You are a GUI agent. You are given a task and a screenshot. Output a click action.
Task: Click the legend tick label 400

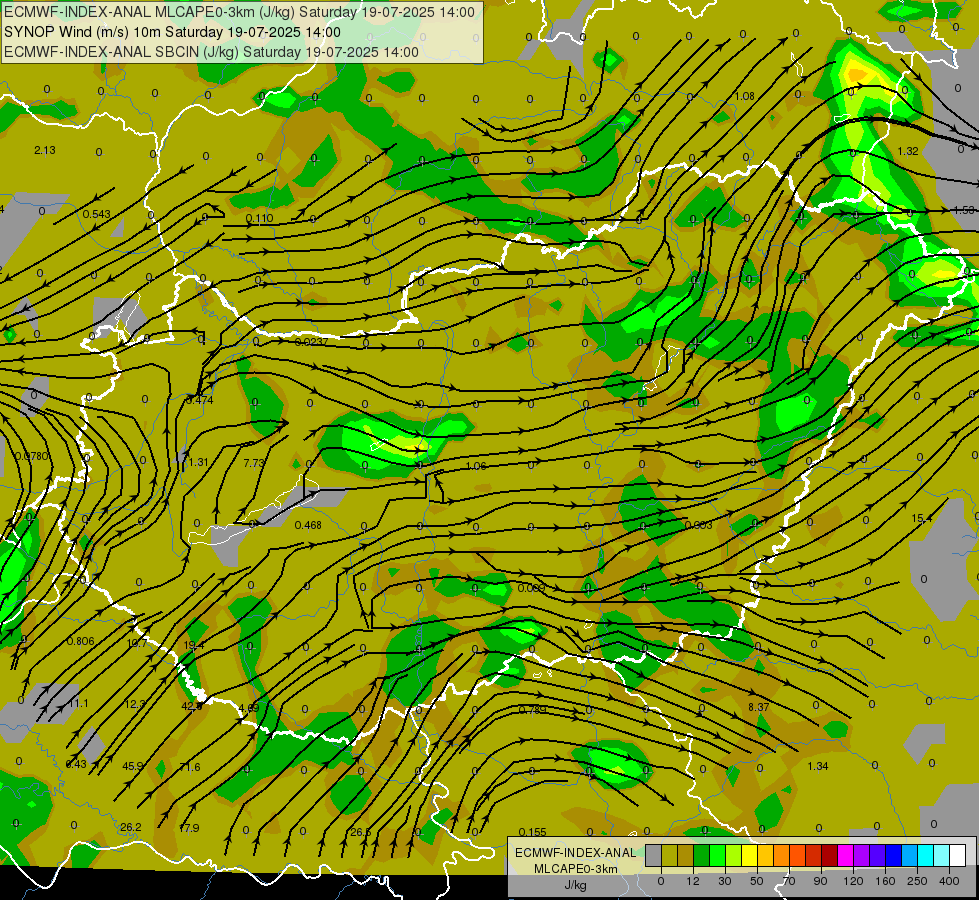tap(949, 881)
